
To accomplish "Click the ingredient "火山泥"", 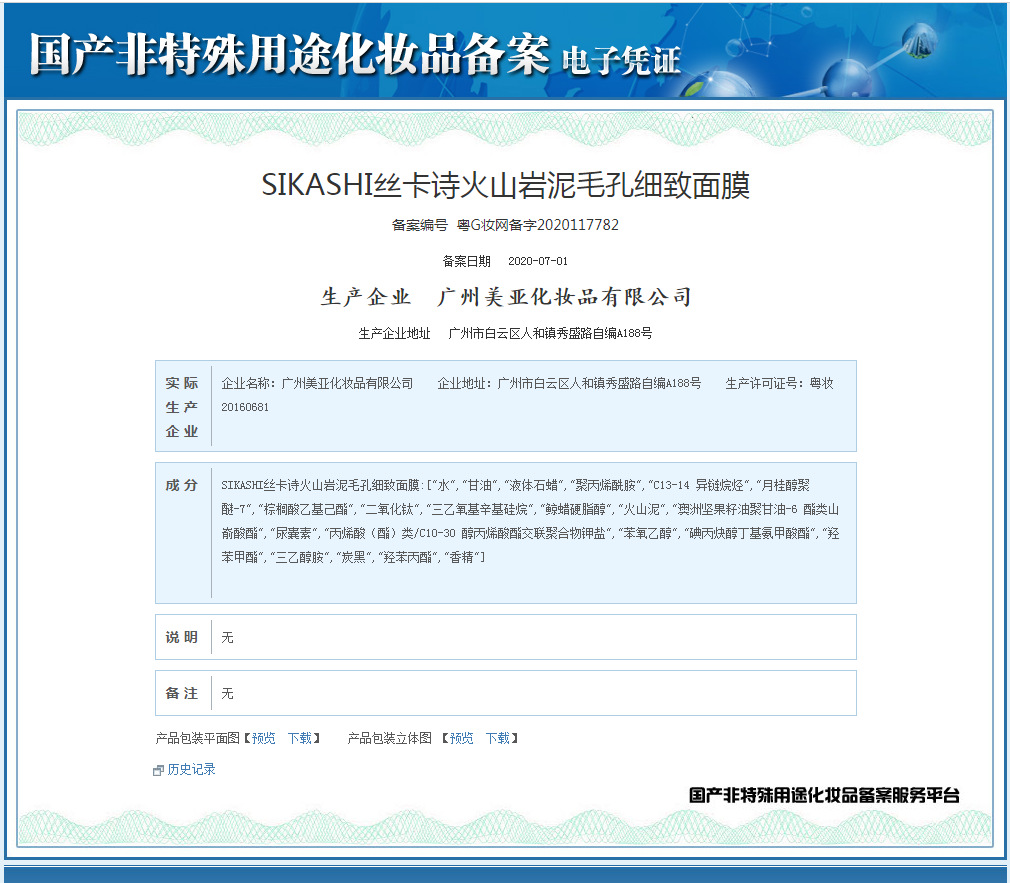I will point(642,509).
